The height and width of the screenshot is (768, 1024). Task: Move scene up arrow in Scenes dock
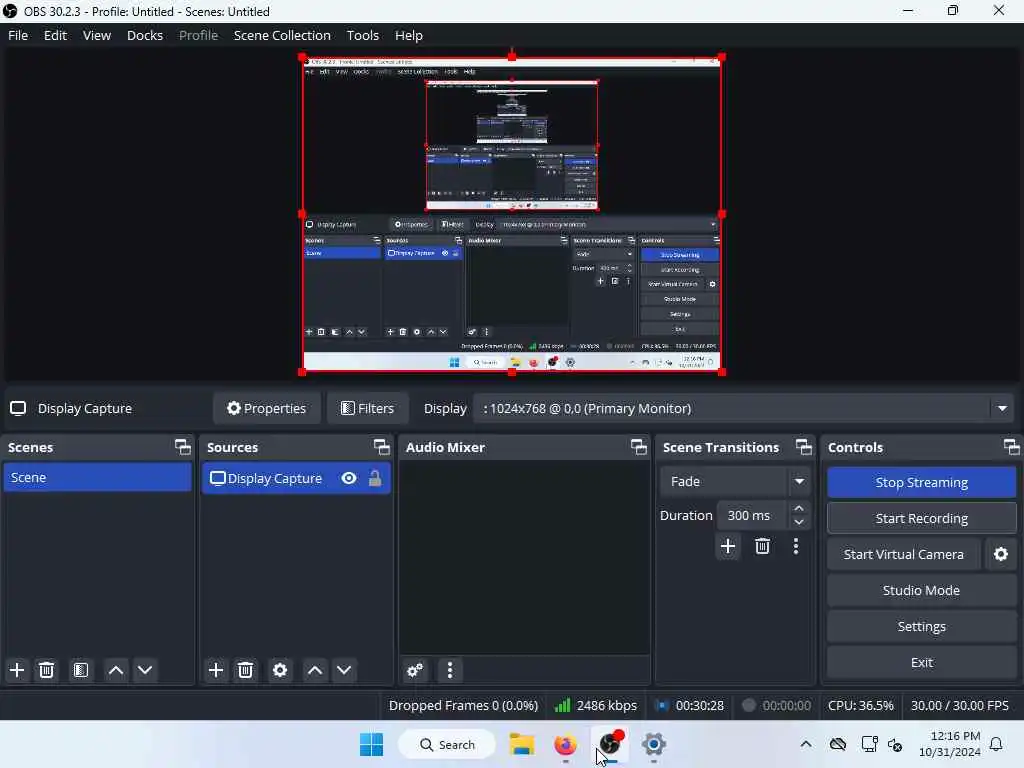(x=116, y=670)
